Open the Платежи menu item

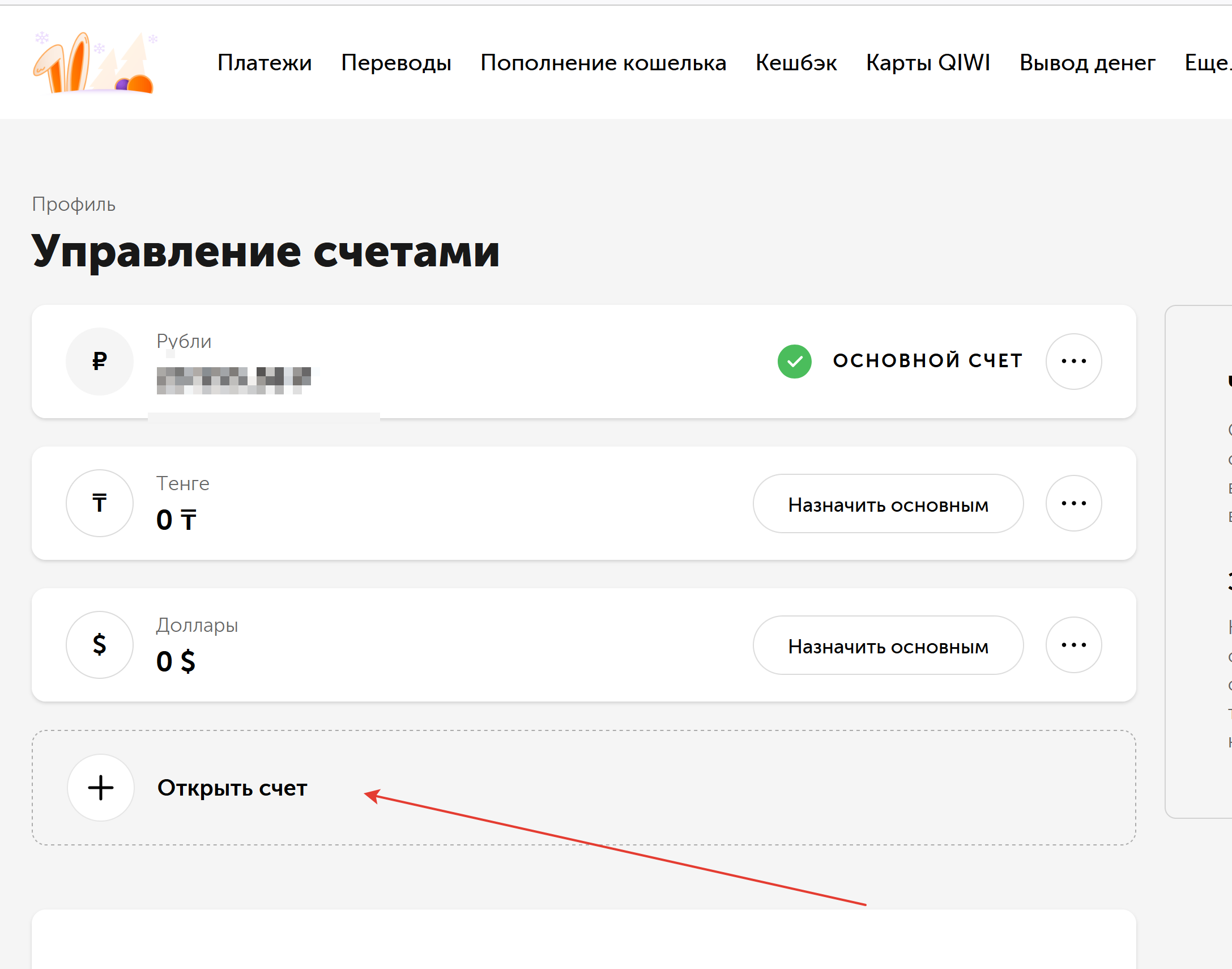click(265, 62)
